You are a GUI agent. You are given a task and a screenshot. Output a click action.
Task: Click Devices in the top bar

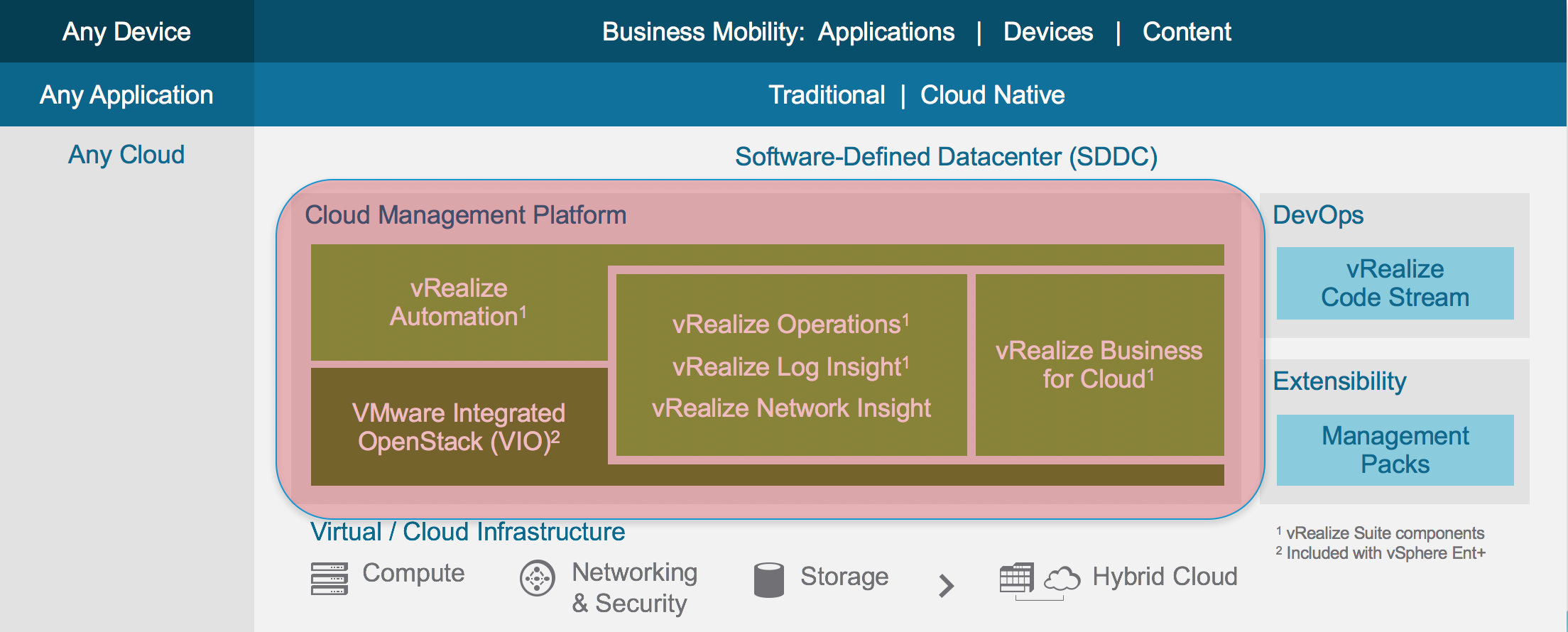[1048, 32]
